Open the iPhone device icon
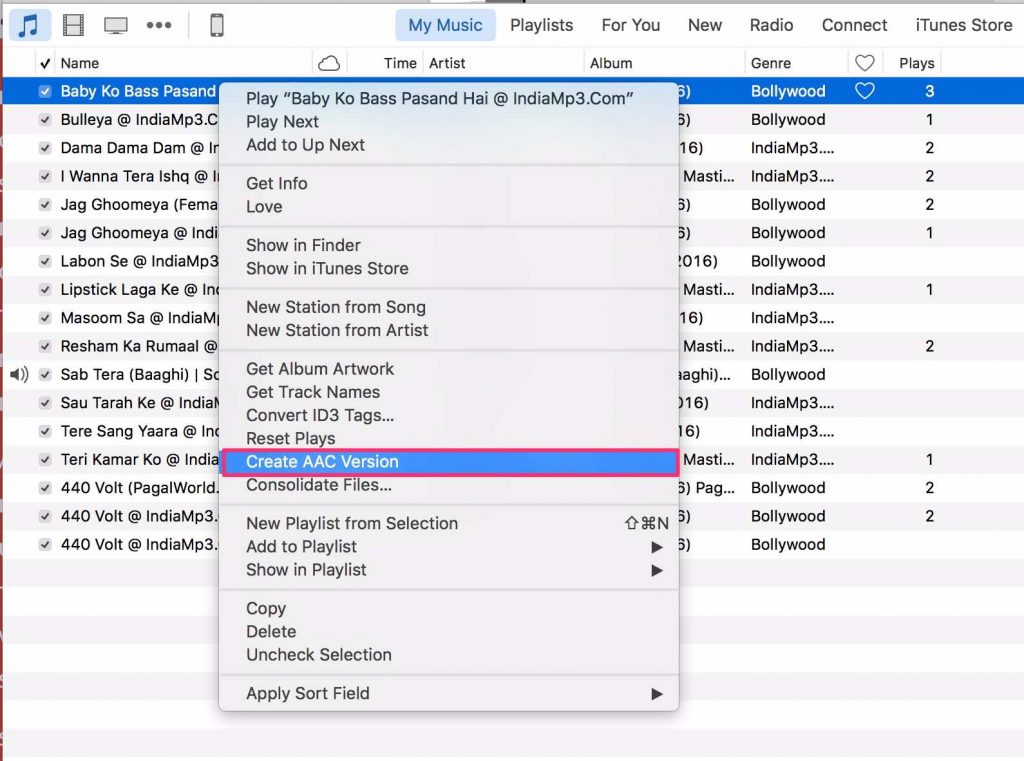The height and width of the screenshot is (761, 1024). (217, 25)
